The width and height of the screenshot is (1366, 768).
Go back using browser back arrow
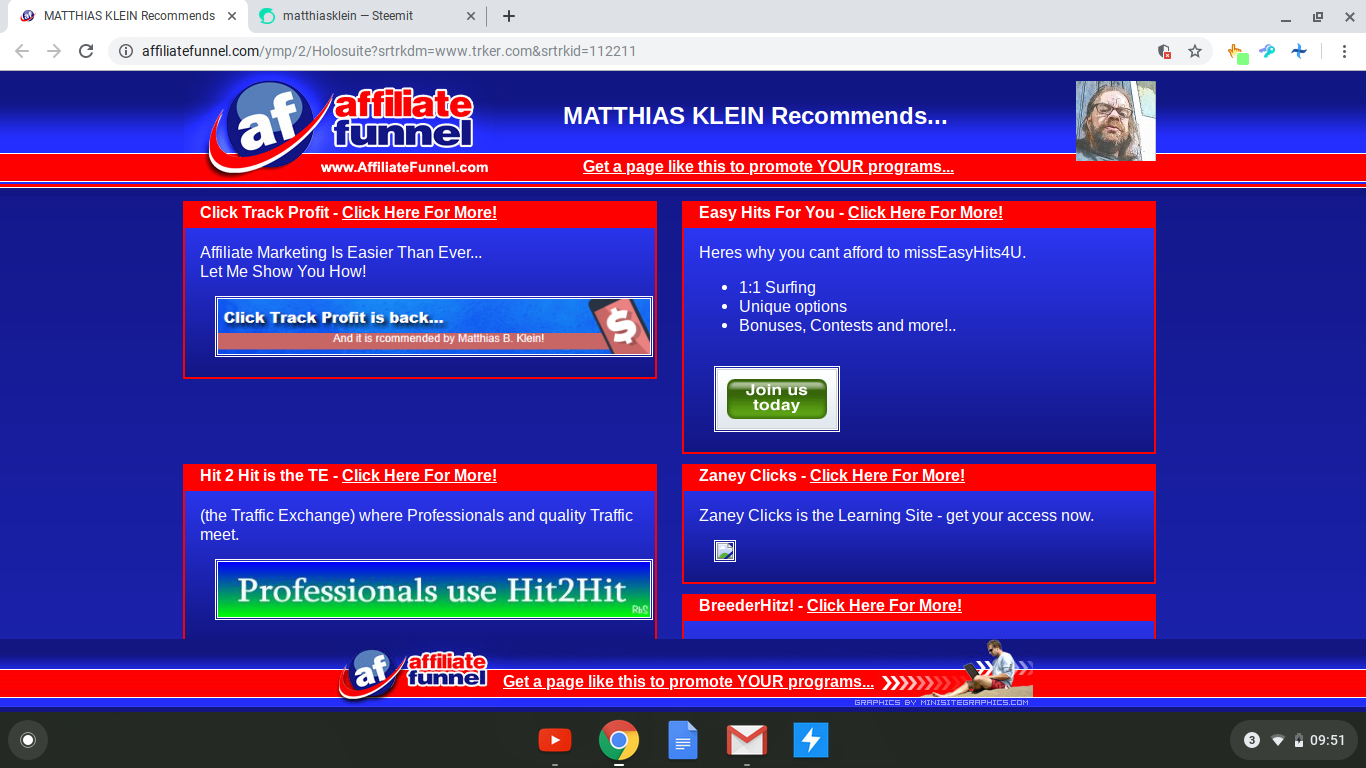point(22,51)
